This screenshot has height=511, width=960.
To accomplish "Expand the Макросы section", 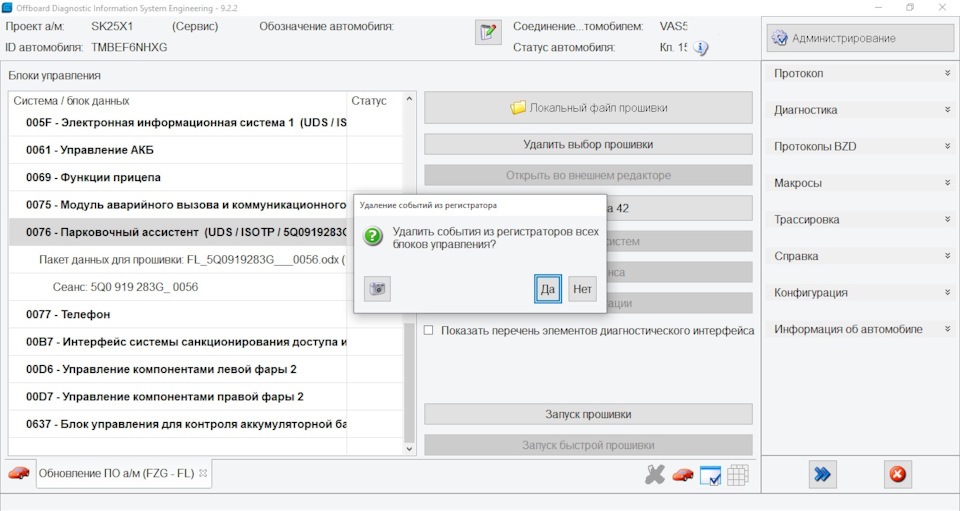I will point(860,183).
